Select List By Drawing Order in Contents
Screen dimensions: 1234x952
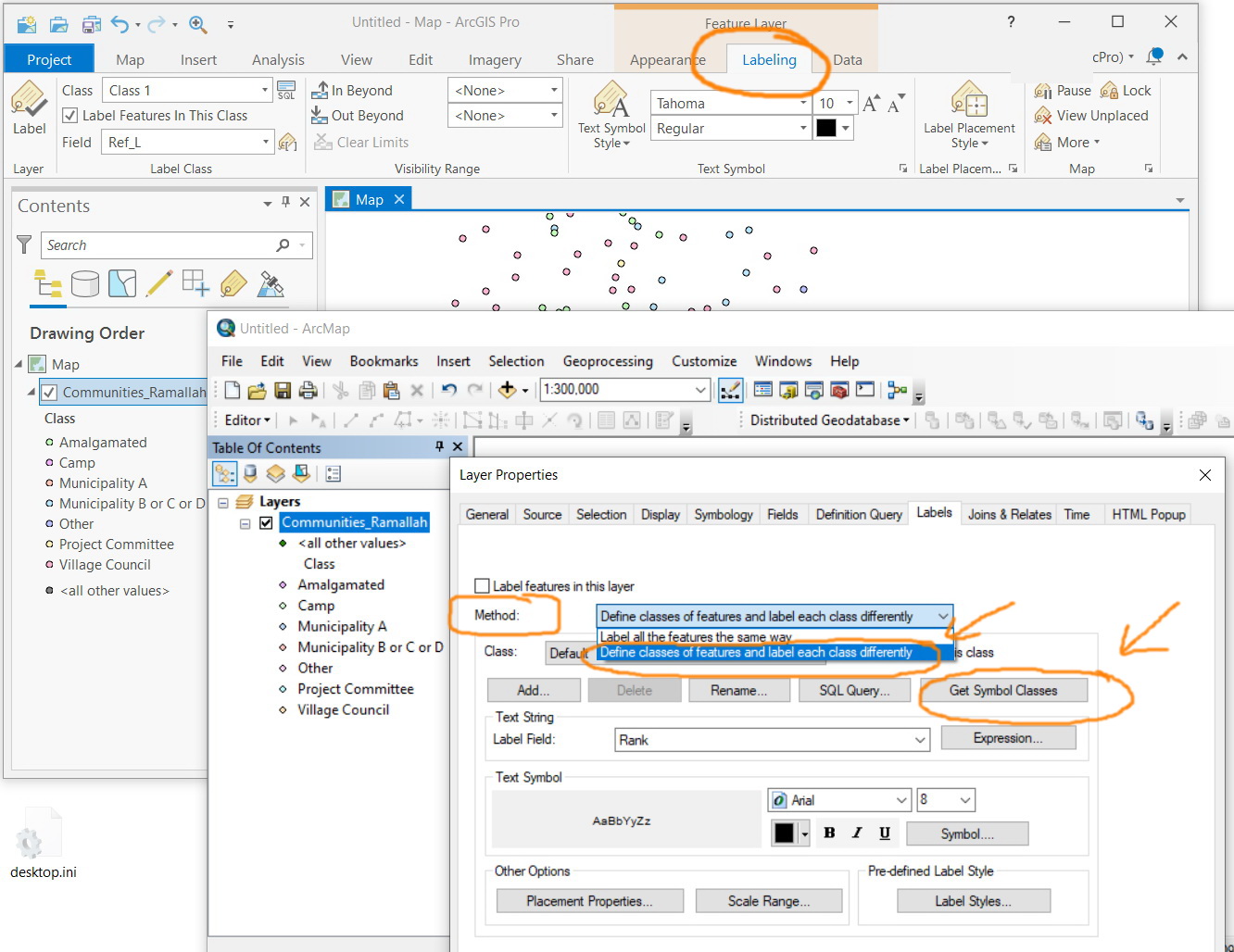click(x=47, y=283)
